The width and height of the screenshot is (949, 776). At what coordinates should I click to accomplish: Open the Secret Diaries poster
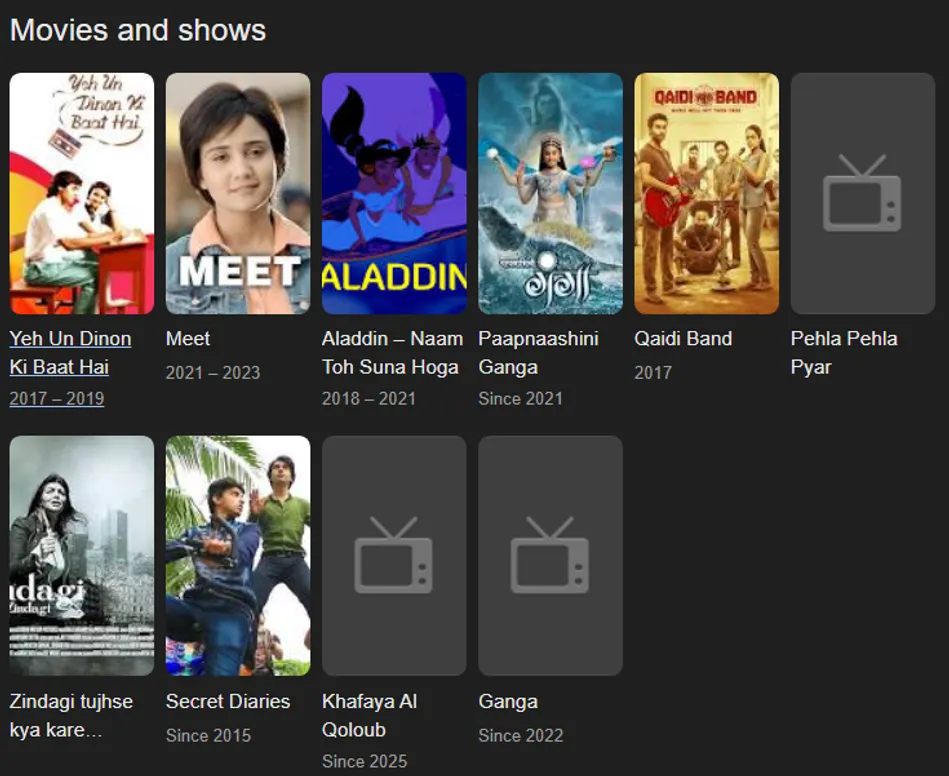tap(238, 556)
